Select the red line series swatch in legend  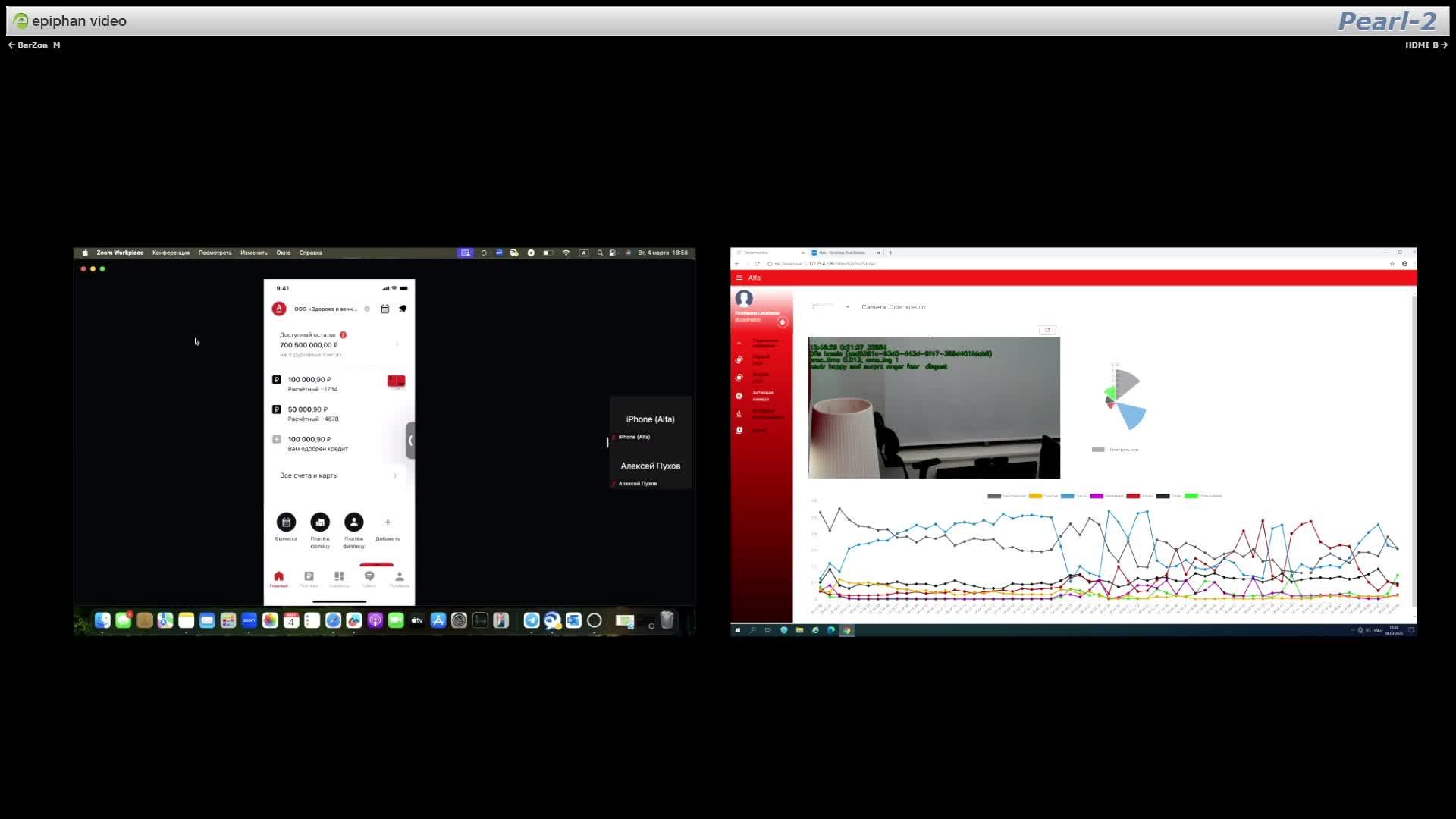[1133, 496]
